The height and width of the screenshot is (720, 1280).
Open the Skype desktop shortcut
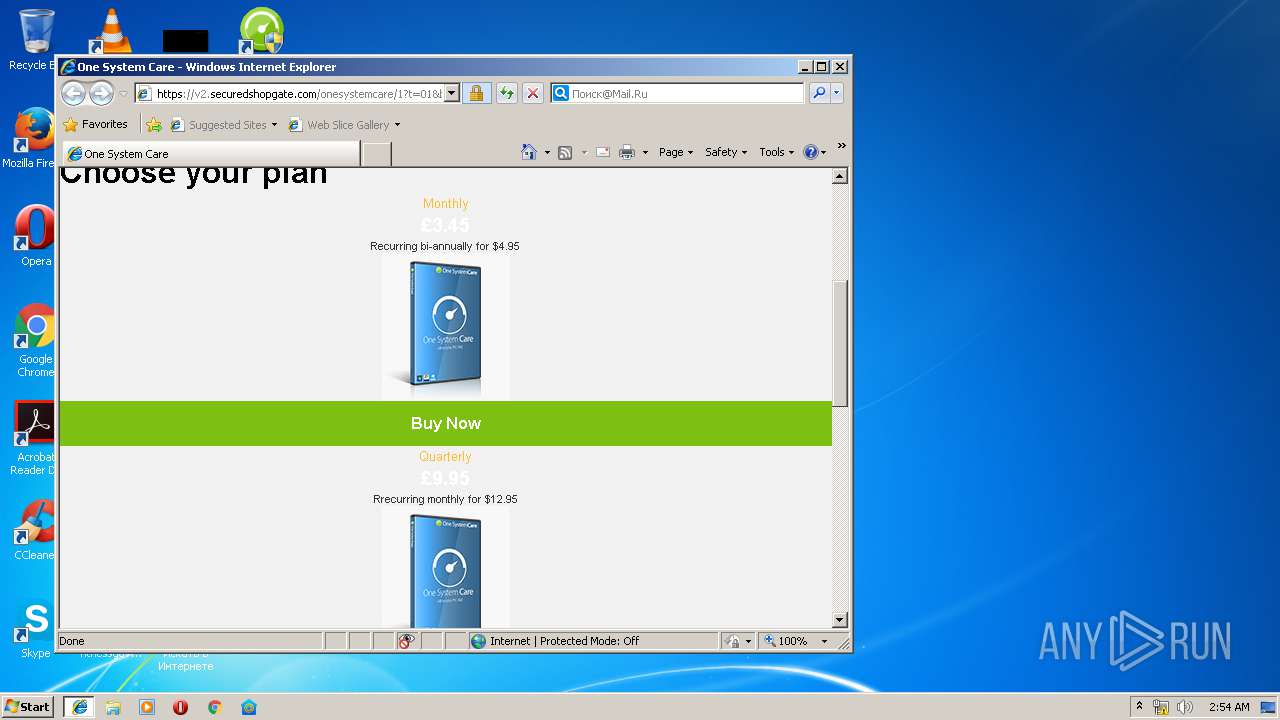[x=35, y=630]
